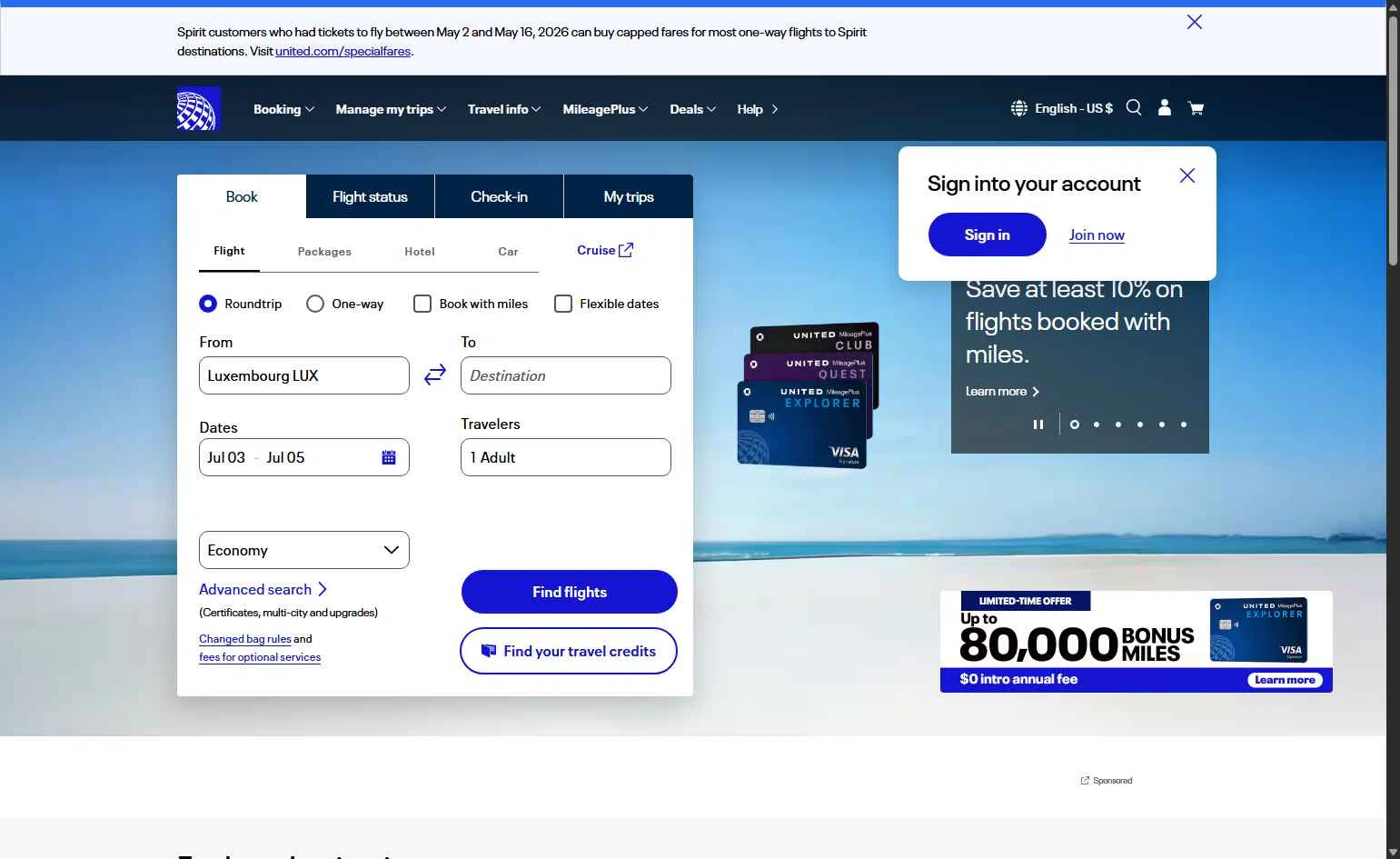Open fees for optional services link

click(260, 657)
